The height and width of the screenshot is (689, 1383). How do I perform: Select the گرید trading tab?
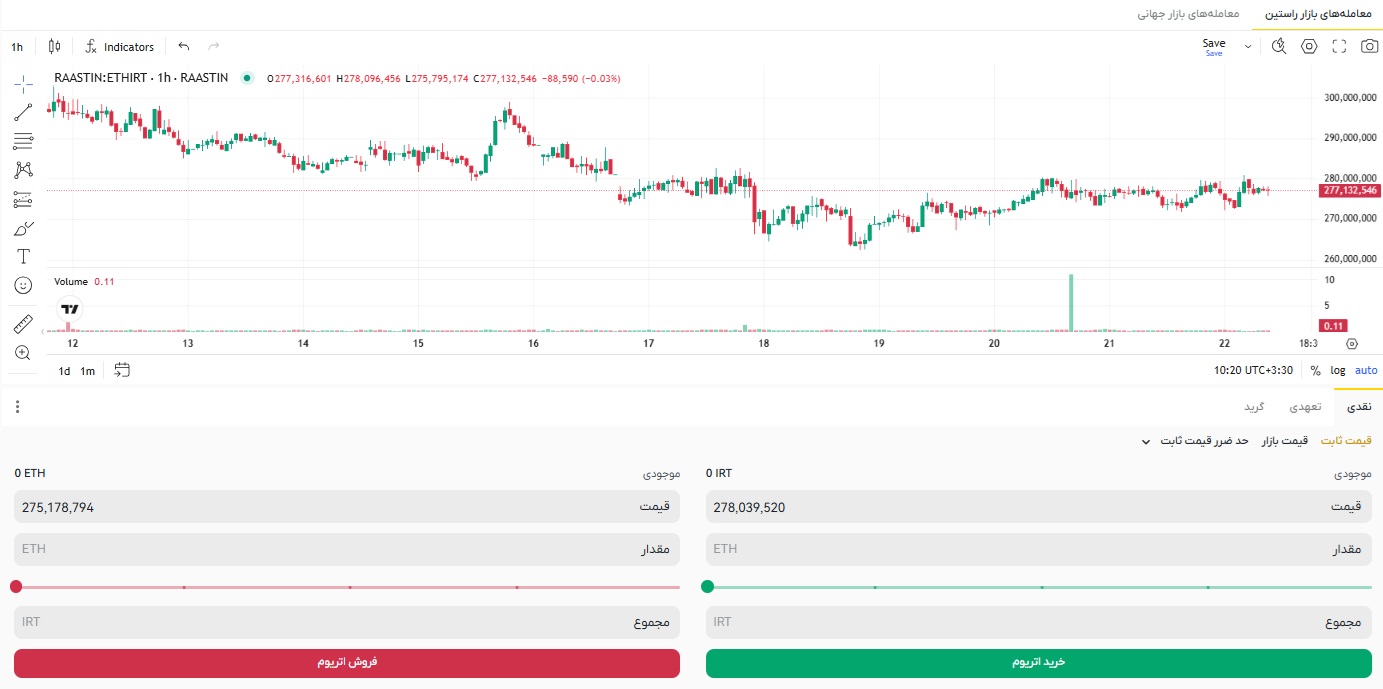tap(1254, 407)
